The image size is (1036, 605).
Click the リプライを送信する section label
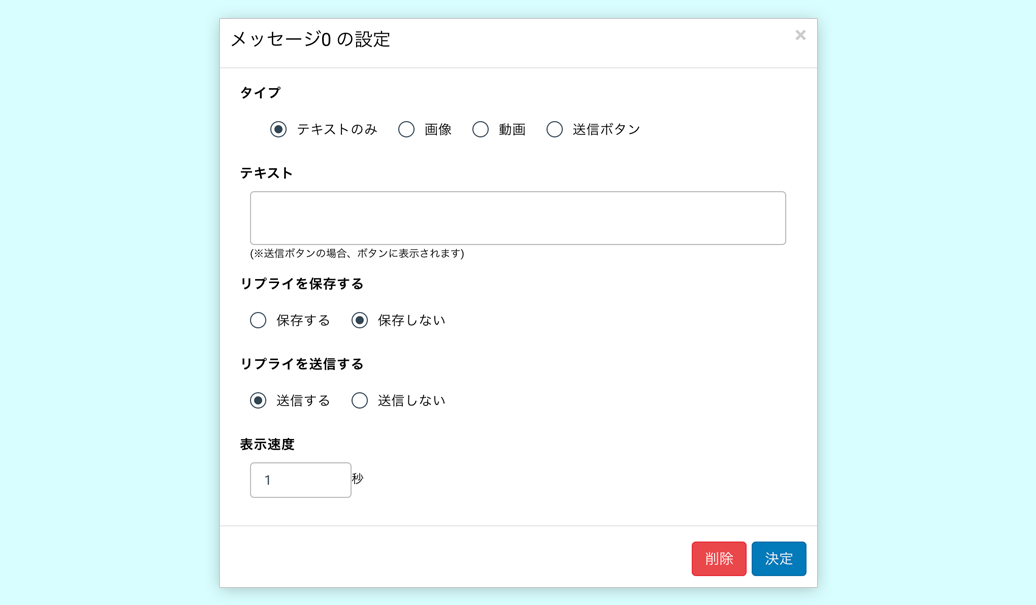[302, 364]
